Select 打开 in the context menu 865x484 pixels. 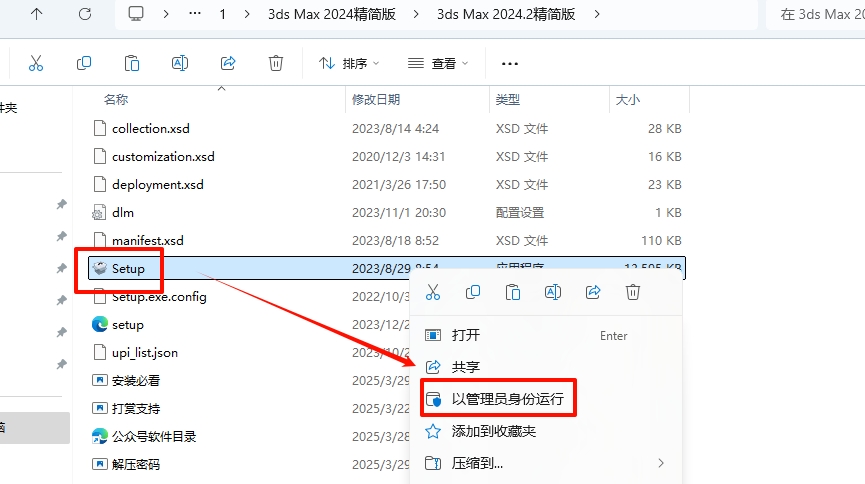(466, 335)
